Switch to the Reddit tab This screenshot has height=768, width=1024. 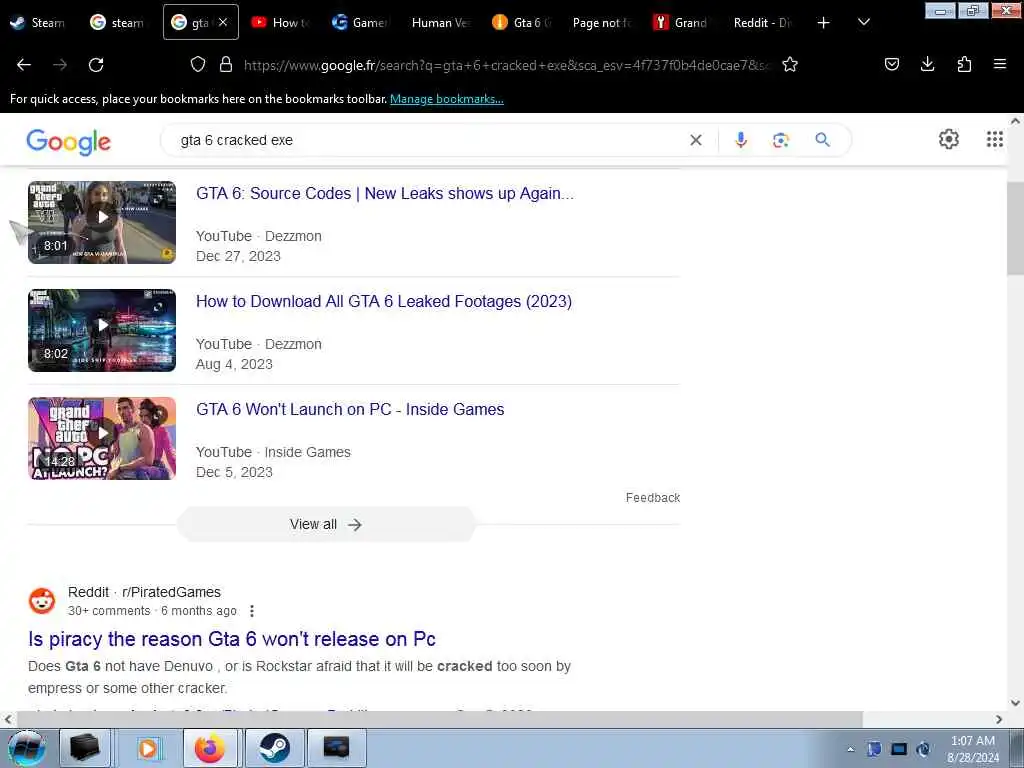coord(762,23)
